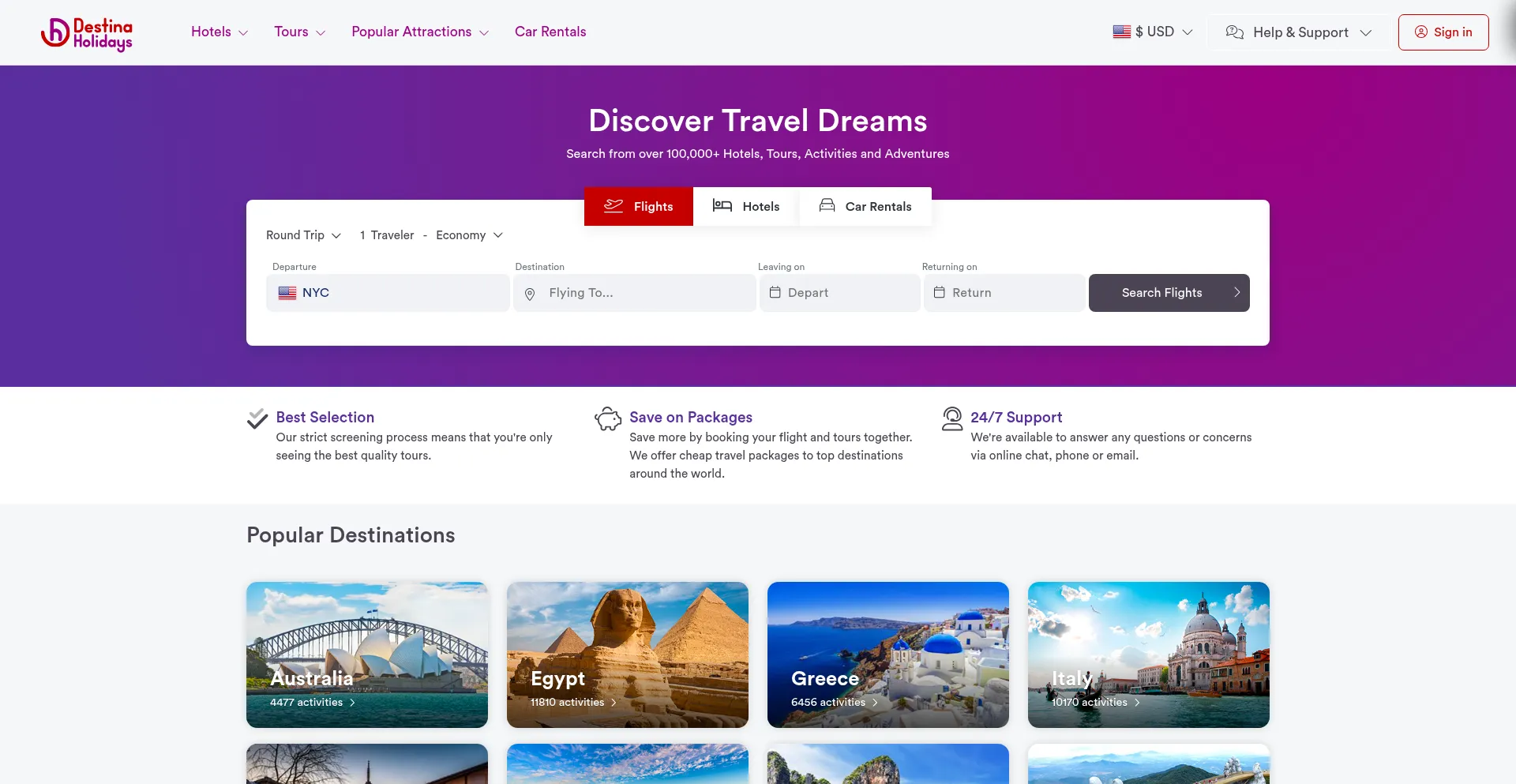Screen dimensions: 1516x784
Task: Switch to the Car Rentals search tab
Action: [x=865, y=207]
